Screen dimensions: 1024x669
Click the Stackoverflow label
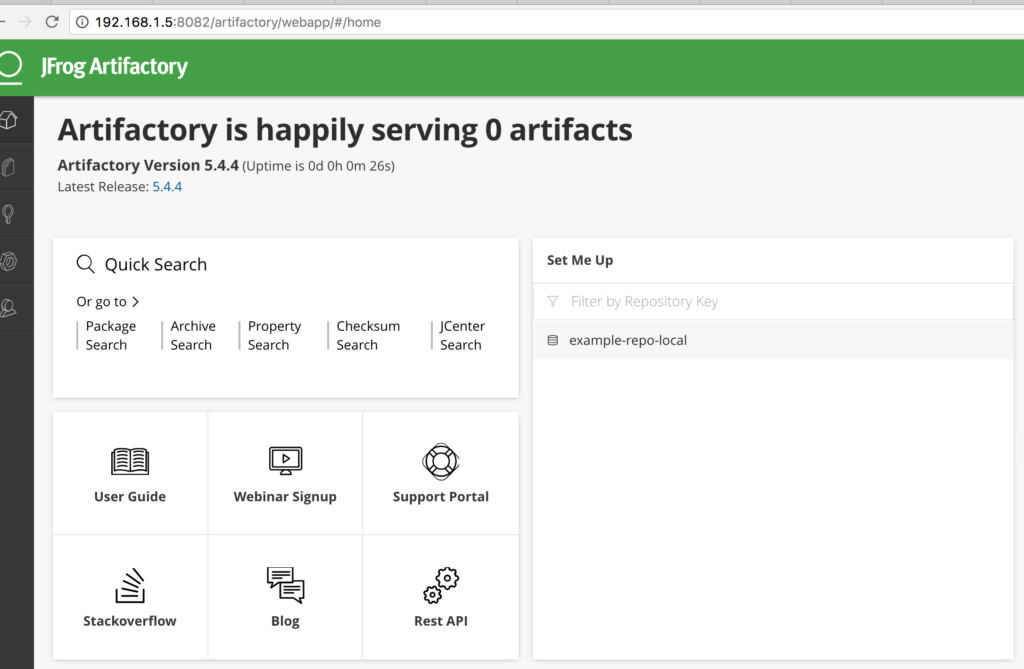(130, 621)
